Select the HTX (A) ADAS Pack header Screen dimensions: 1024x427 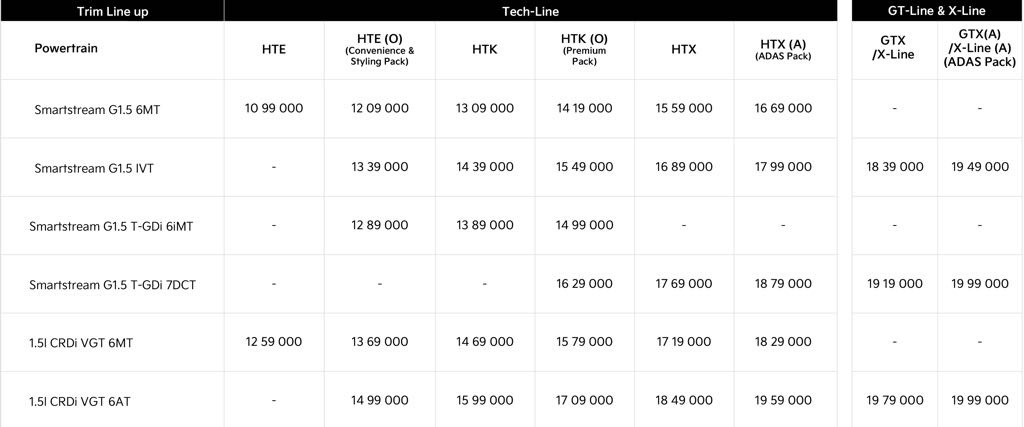[x=782, y=49]
